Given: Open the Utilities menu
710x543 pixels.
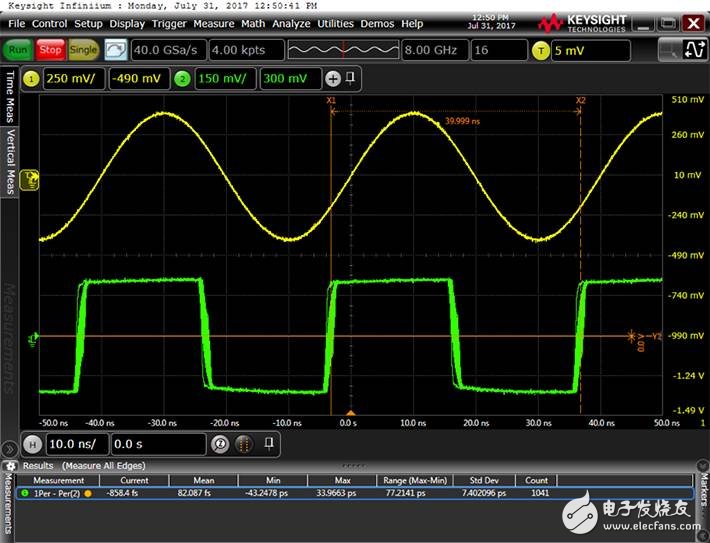Looking at the screenshot, I should click(x=335, y=24).
